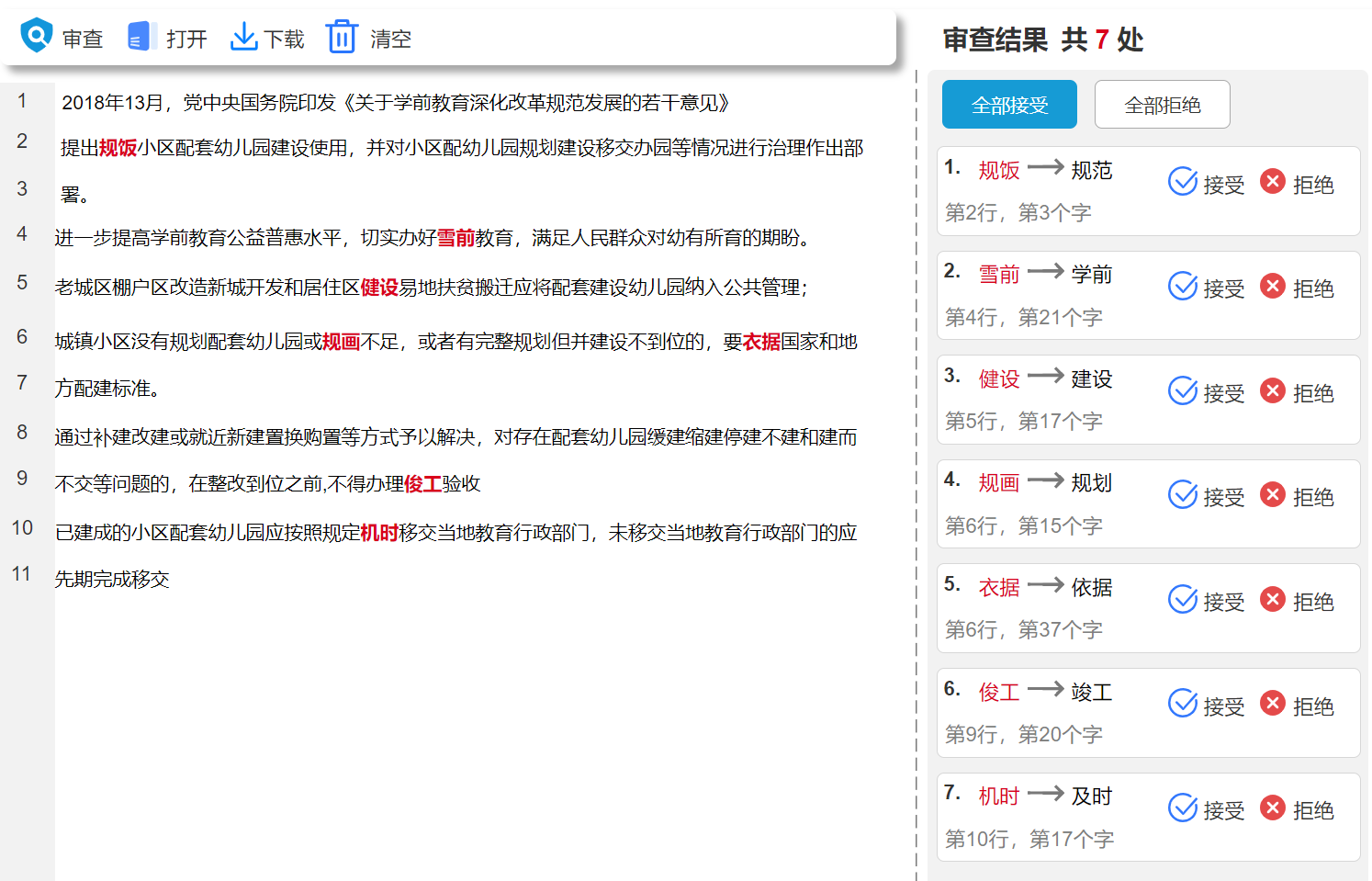This screenshot has height=881, width=1372.
Task: Select highlighted error 健设 in line 5
Action: [379, 288]
